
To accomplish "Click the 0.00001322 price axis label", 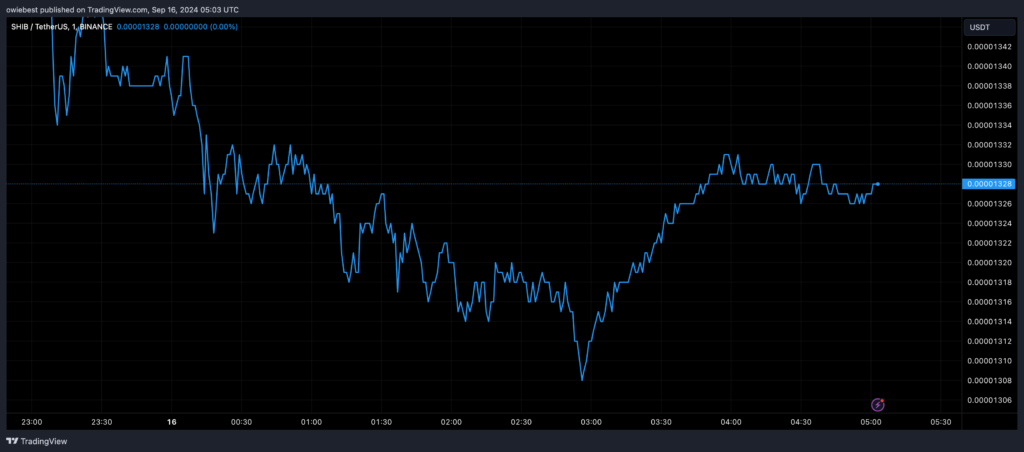I will point(989,243).
